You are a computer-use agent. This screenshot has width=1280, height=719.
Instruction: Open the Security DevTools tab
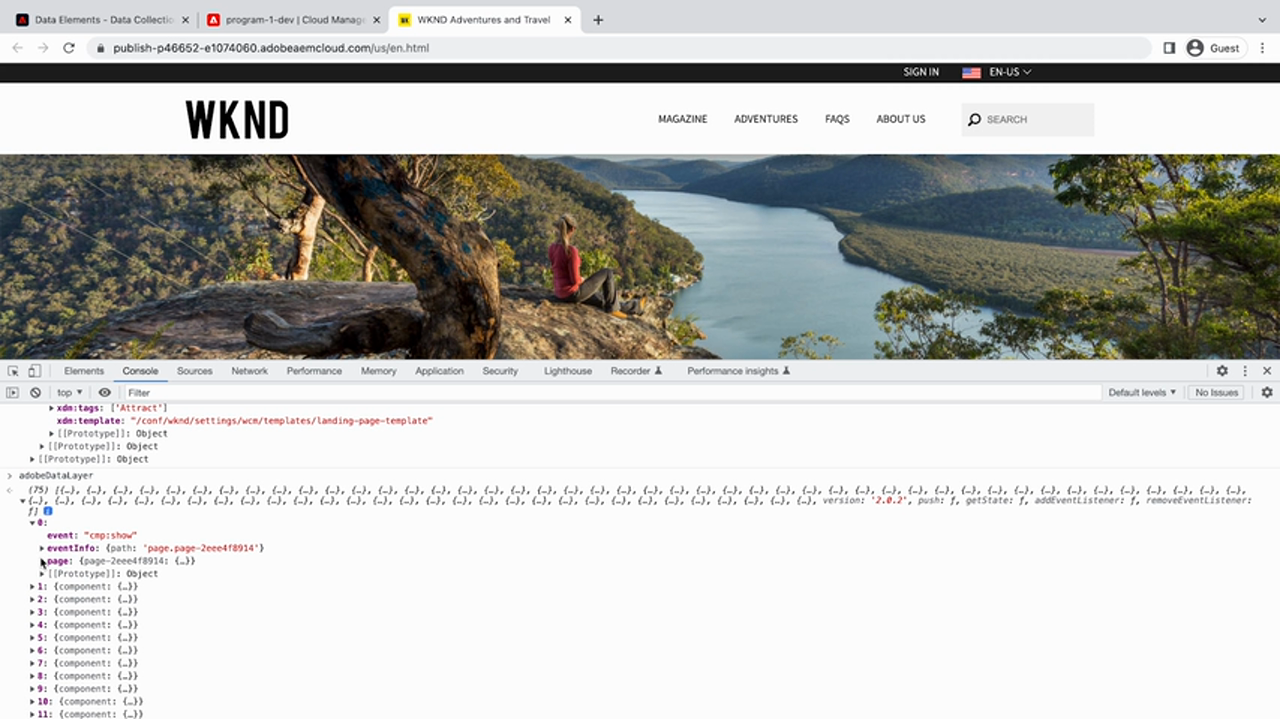(x=500, y=371)
